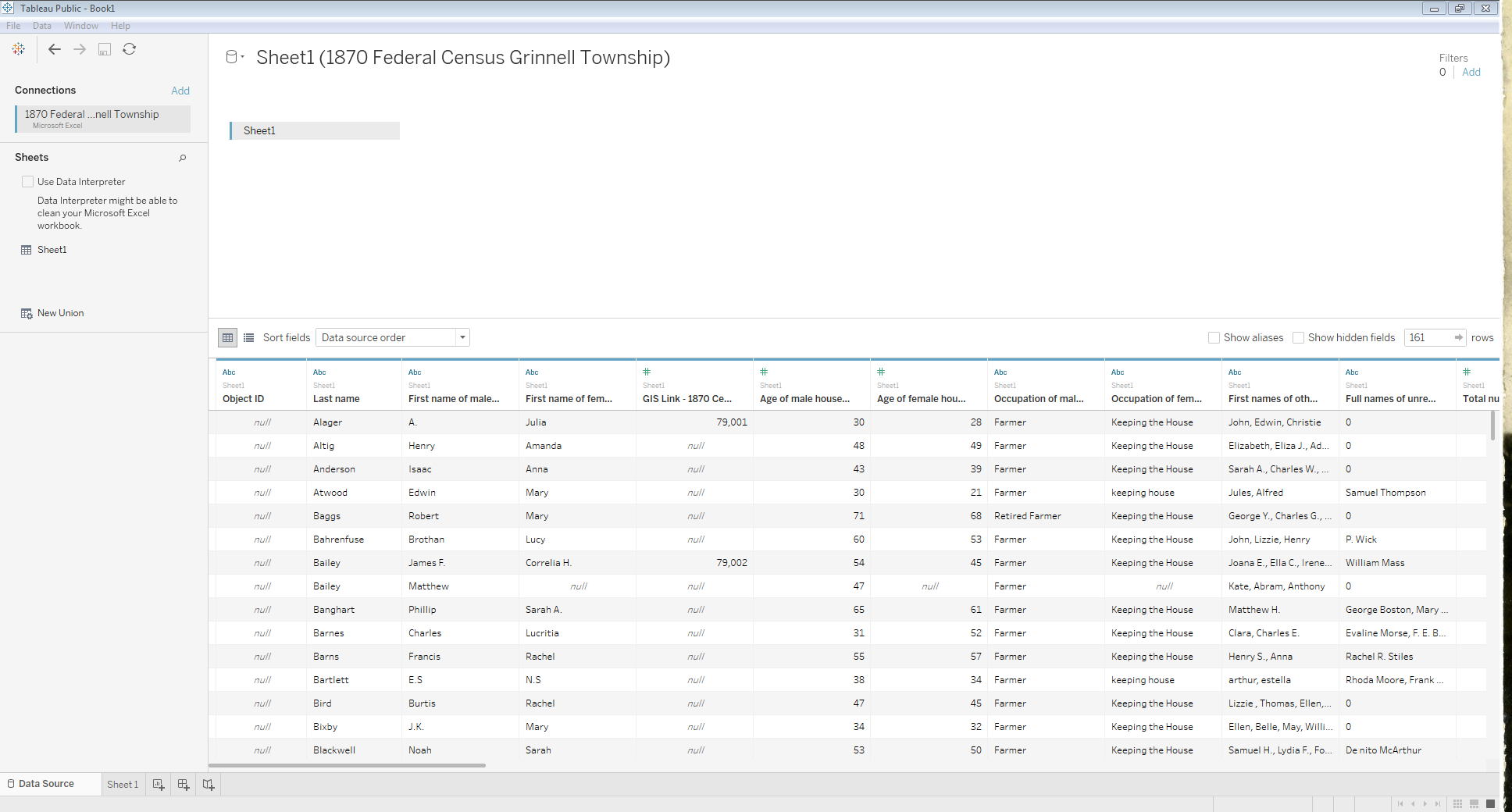
Task: Click Add under Filters
Action: [1471, 72]
